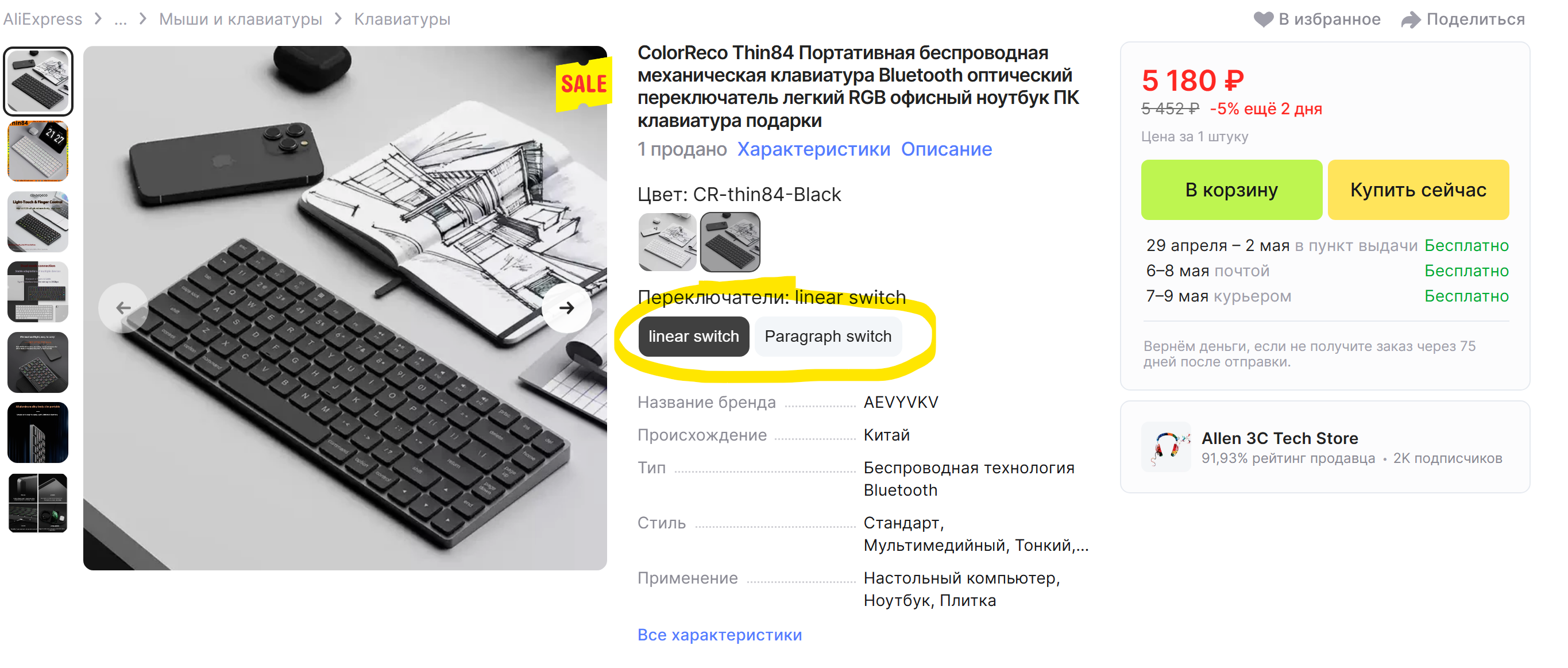Choose the white keyboard color swatch

pos(667,242)
